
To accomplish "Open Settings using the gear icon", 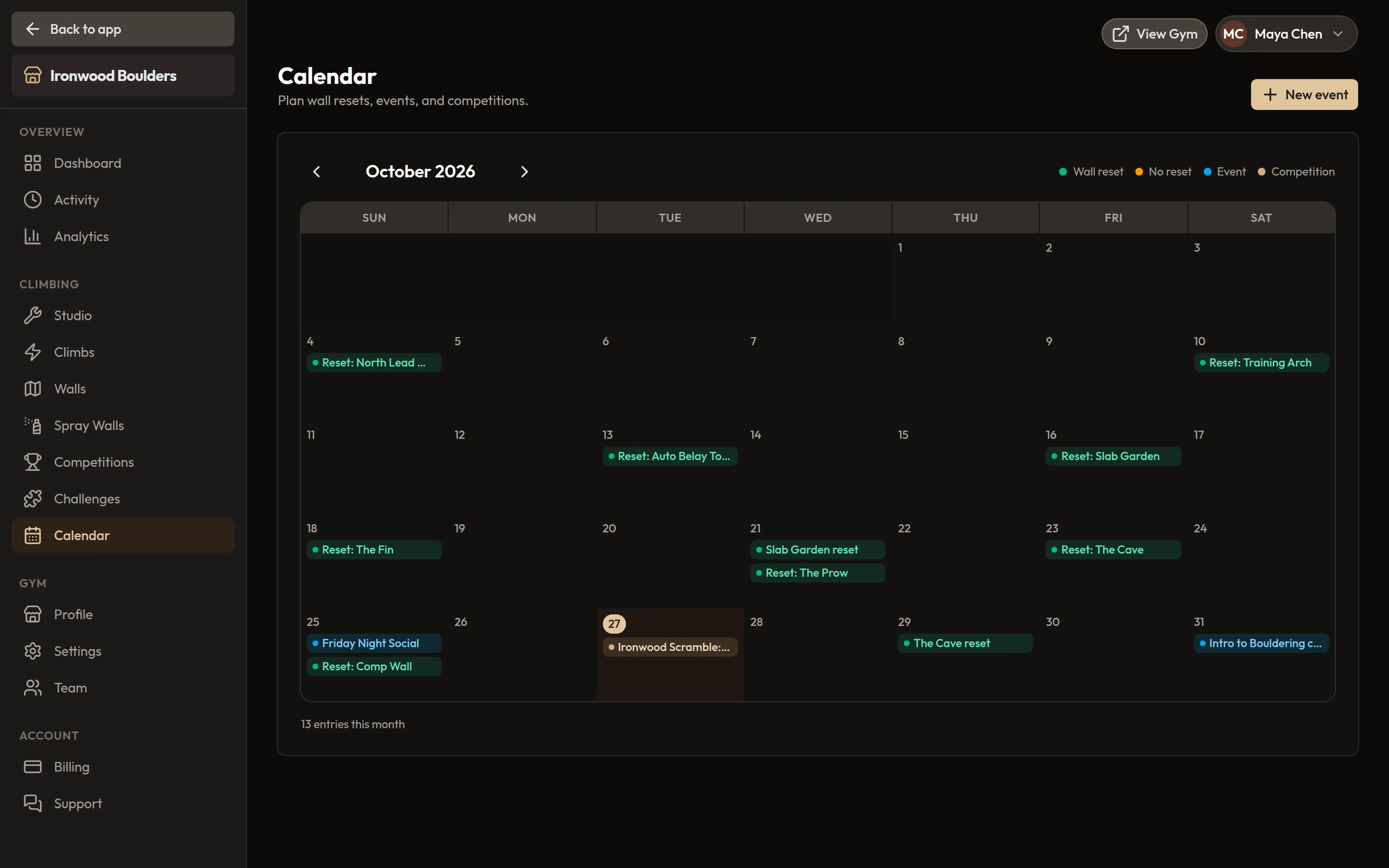I will tap(33, 651).
